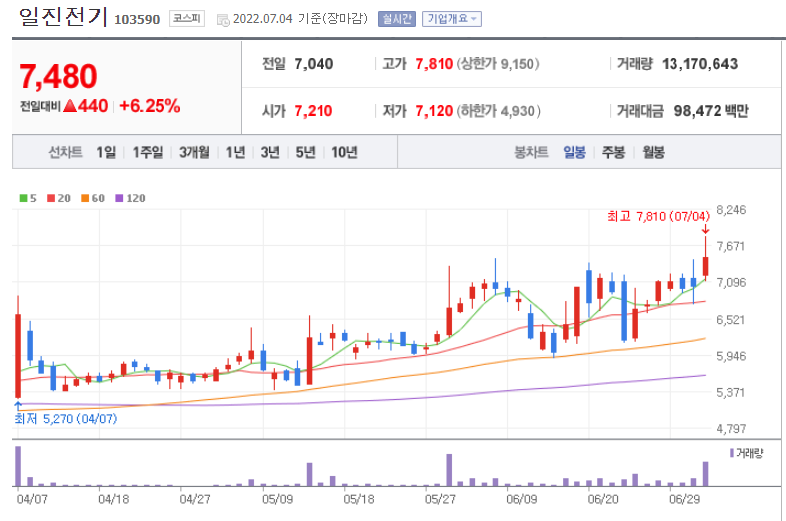Switch to the 주봉 candlestick chart
The image size is (786, 521).
click(614, 152)
